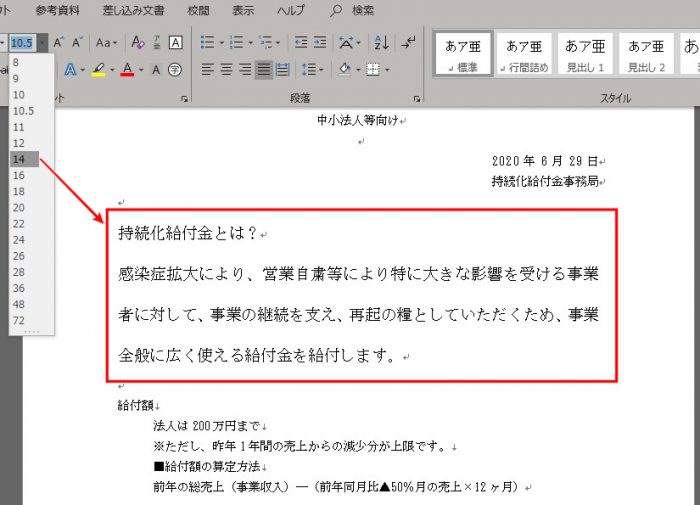Click the character shading icon

pyautogui.click(x=156, y=70)
